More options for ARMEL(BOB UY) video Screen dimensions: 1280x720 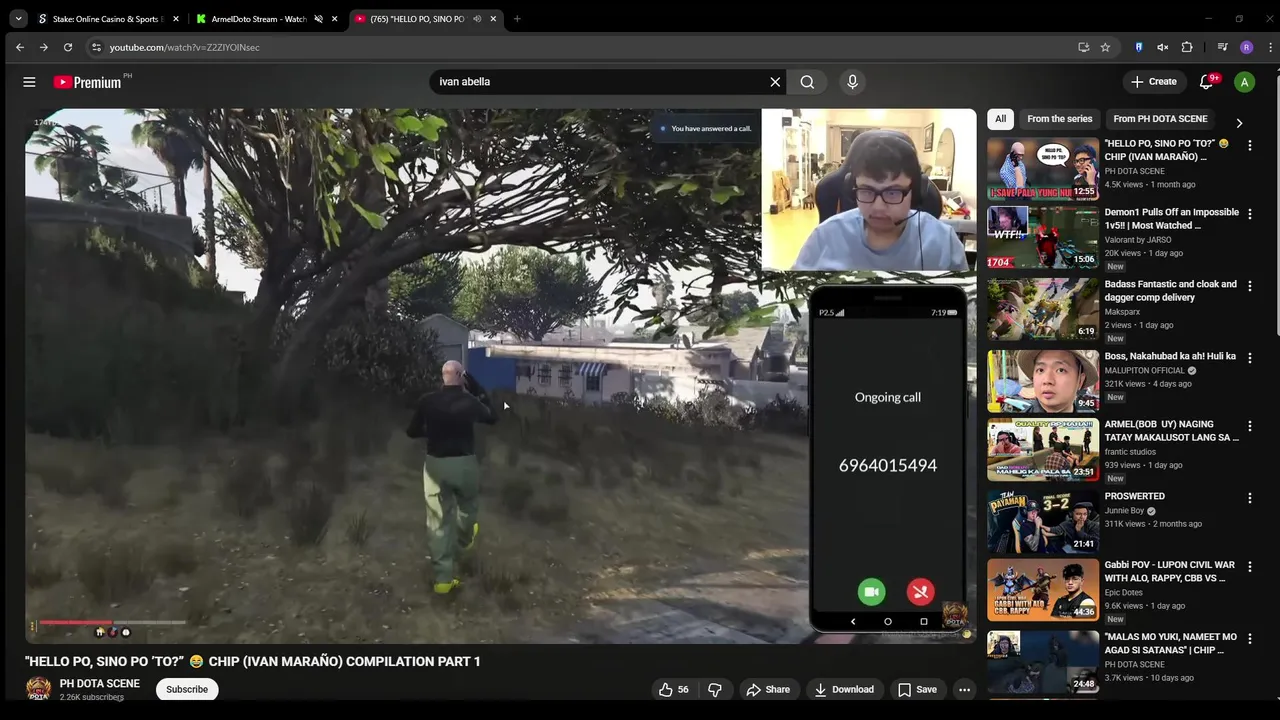tap(1249, 426)
